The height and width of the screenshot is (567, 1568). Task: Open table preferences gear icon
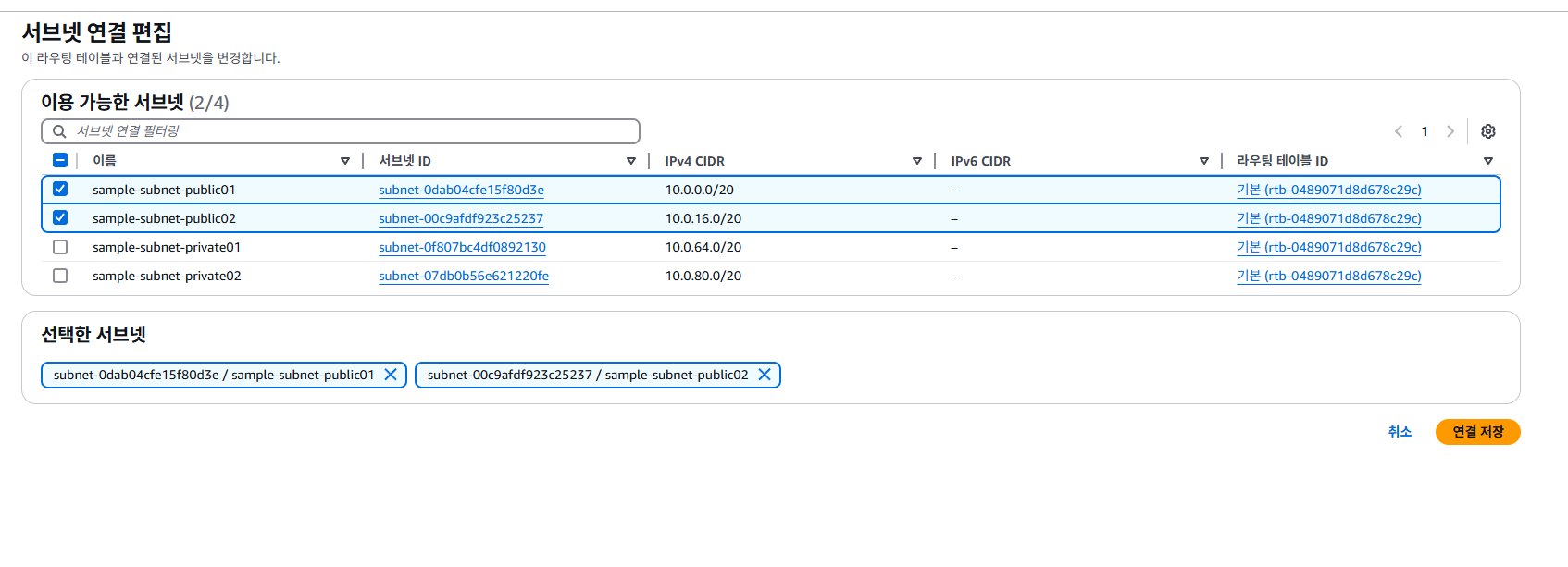click(1487, 131)
